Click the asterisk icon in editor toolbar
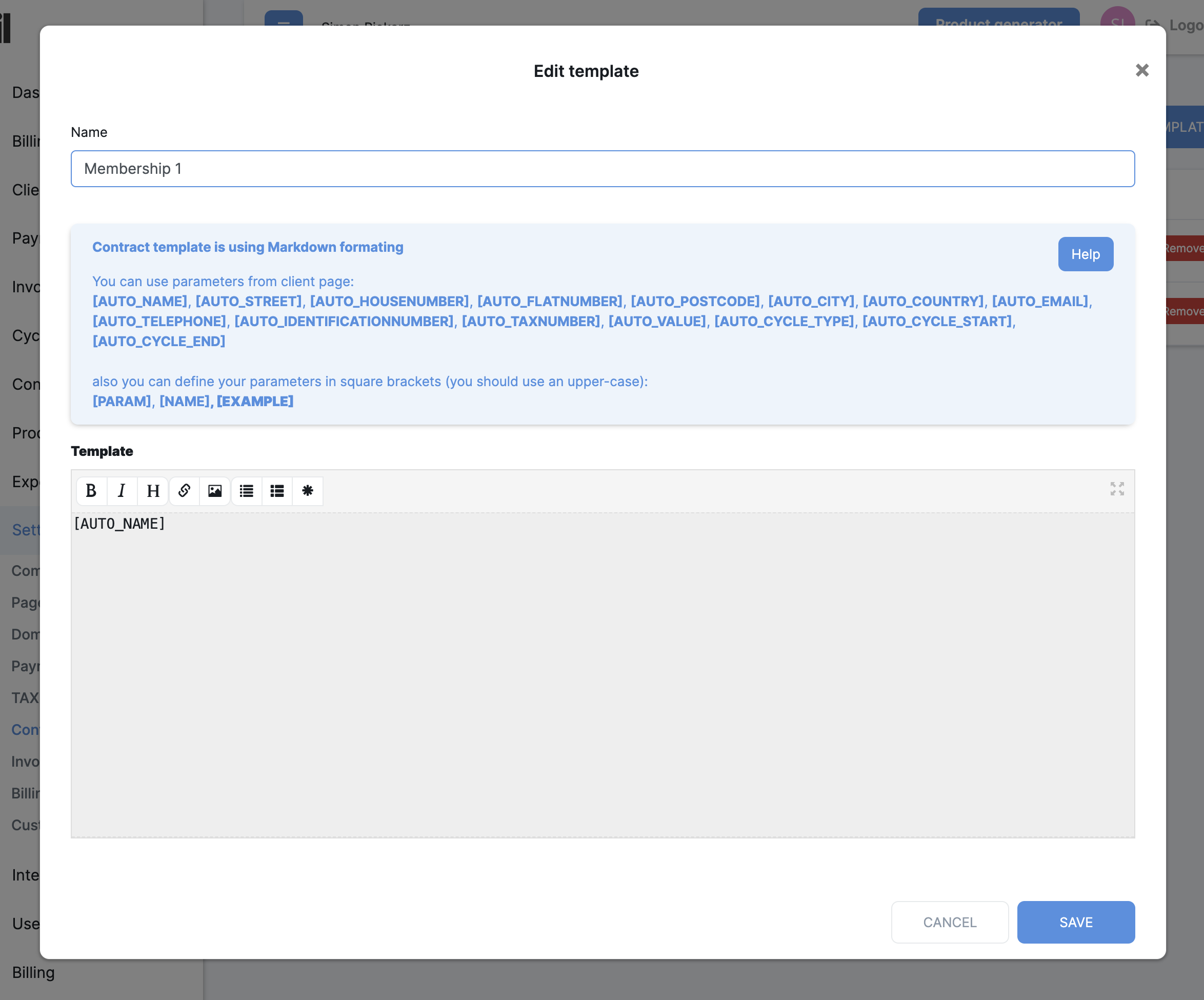 [308, 491]
